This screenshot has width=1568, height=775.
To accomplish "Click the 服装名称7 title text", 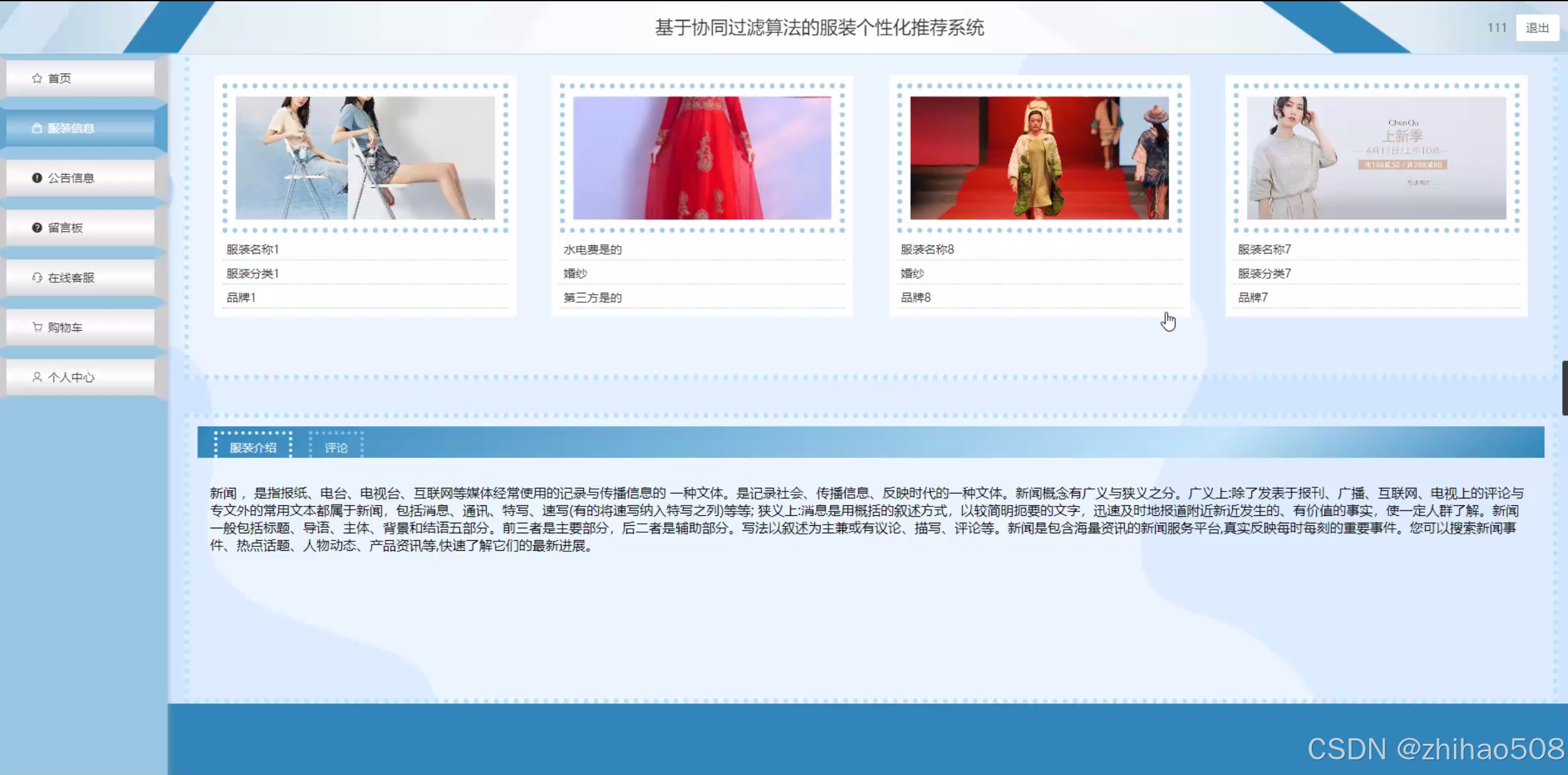I will (x=1264, y=249).
